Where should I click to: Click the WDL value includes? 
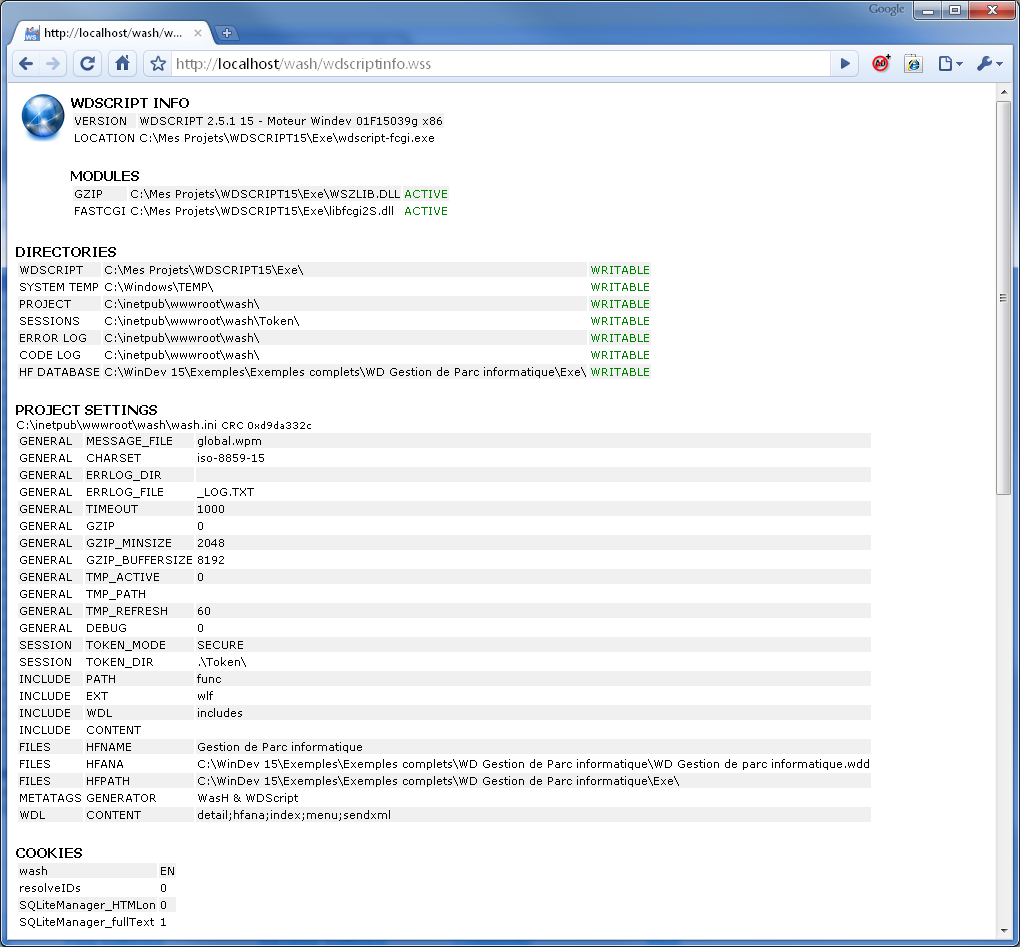[x=220, y=713]
